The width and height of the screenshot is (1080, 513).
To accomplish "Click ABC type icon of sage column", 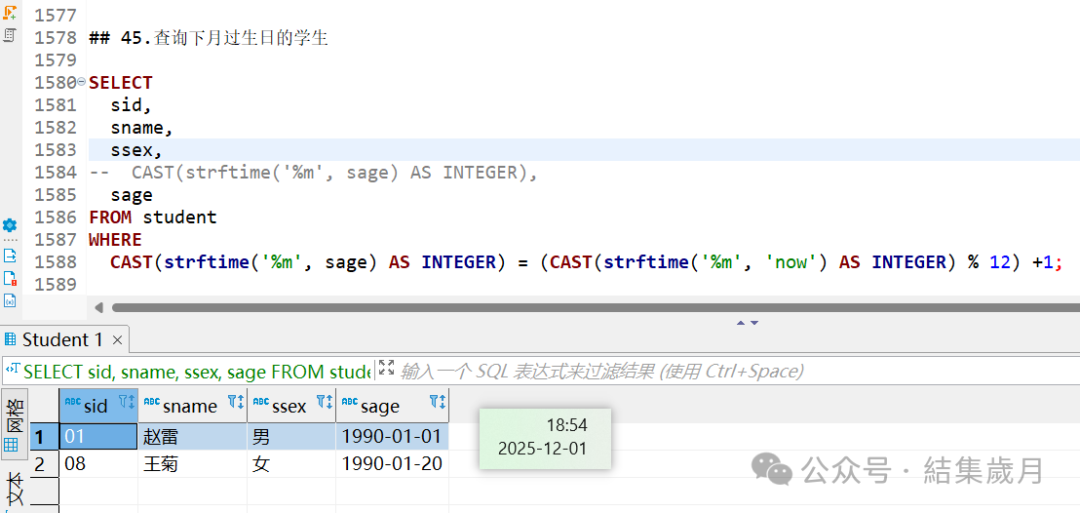I will (350, 401).
